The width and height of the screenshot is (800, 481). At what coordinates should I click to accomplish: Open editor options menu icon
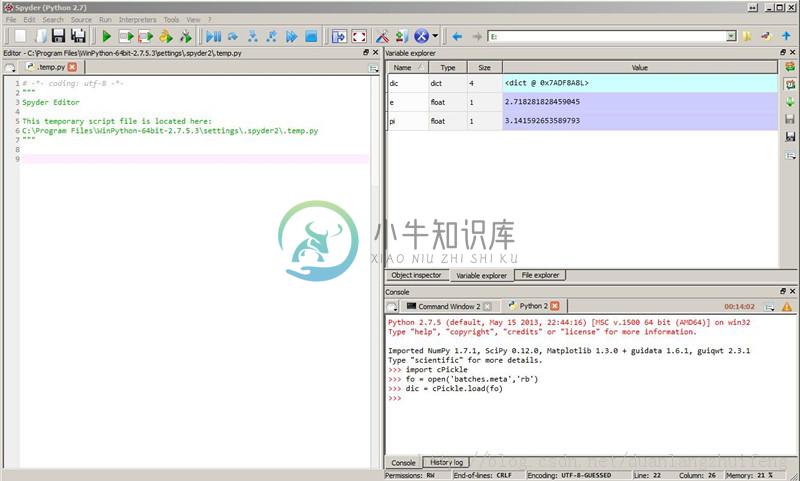coord(373,68)
